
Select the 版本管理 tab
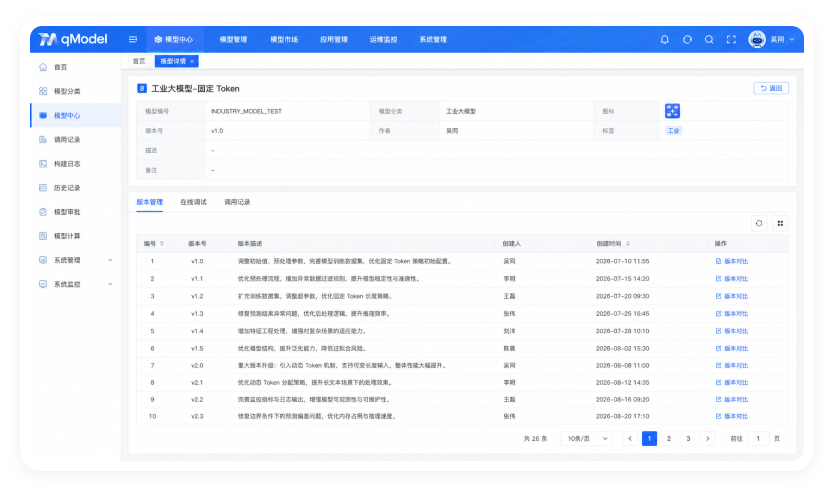pyautogui.click(x=149, y=202)
